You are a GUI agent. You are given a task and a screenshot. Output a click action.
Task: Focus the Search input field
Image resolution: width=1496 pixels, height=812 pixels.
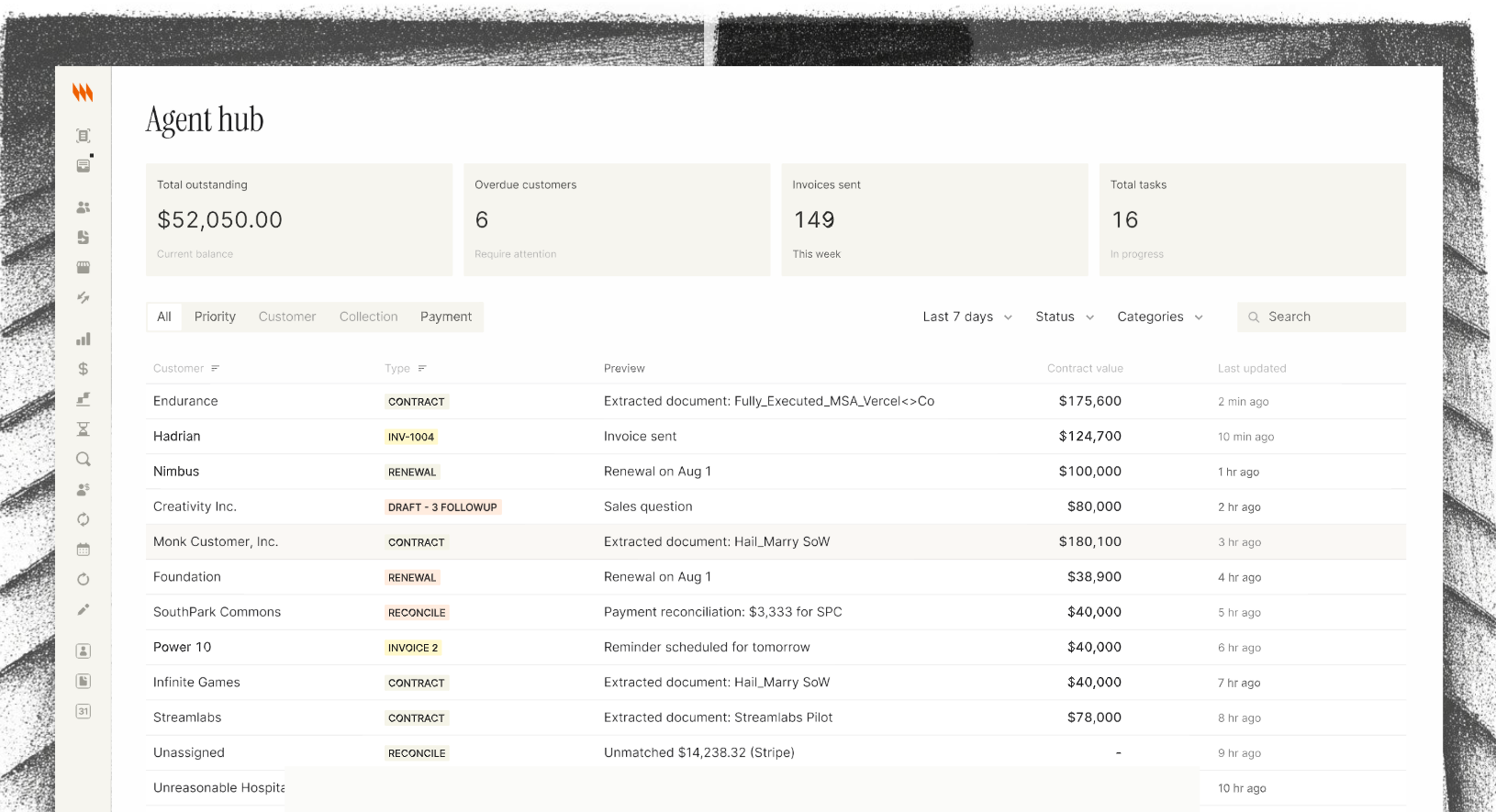point(1331,317)
